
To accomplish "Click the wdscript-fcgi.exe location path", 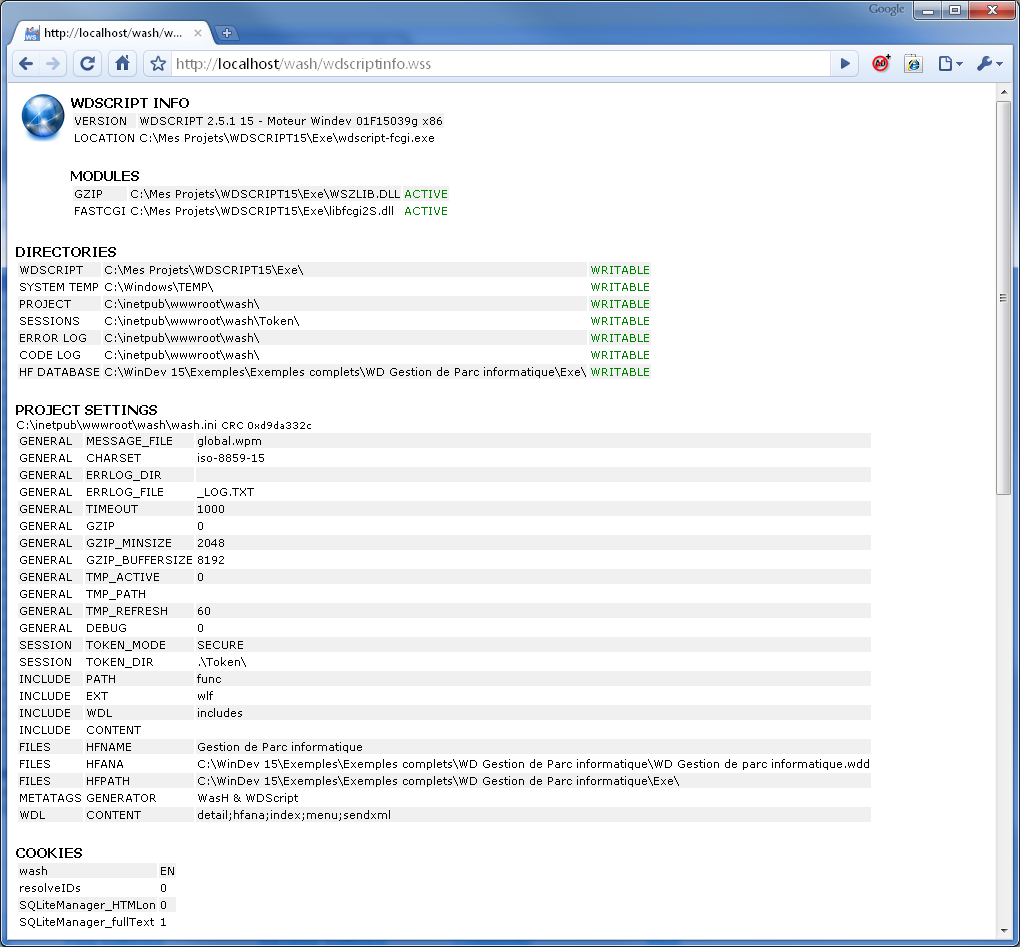I will tap(287, 138).
